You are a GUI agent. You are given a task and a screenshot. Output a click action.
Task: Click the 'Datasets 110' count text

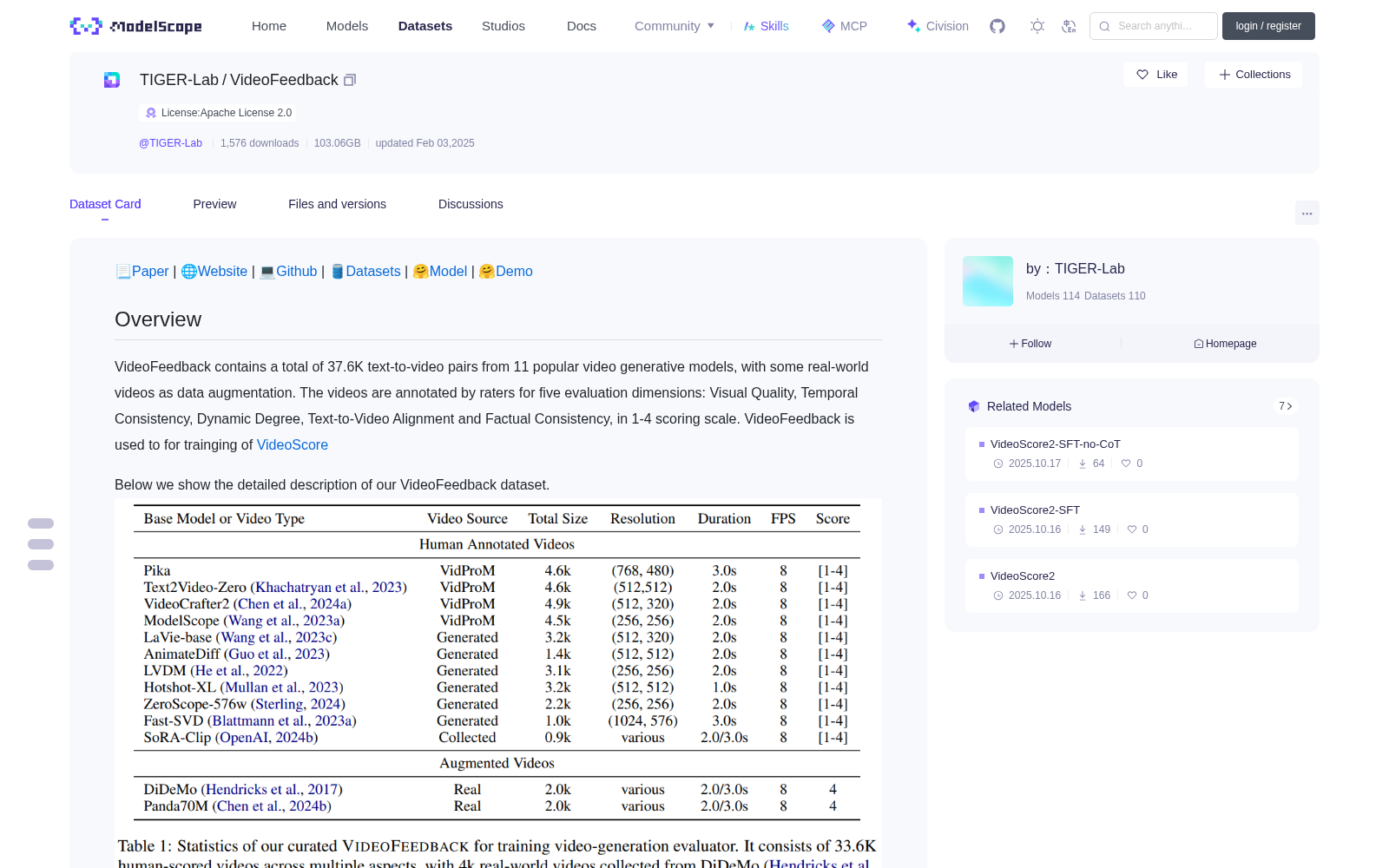[1115, 296]
